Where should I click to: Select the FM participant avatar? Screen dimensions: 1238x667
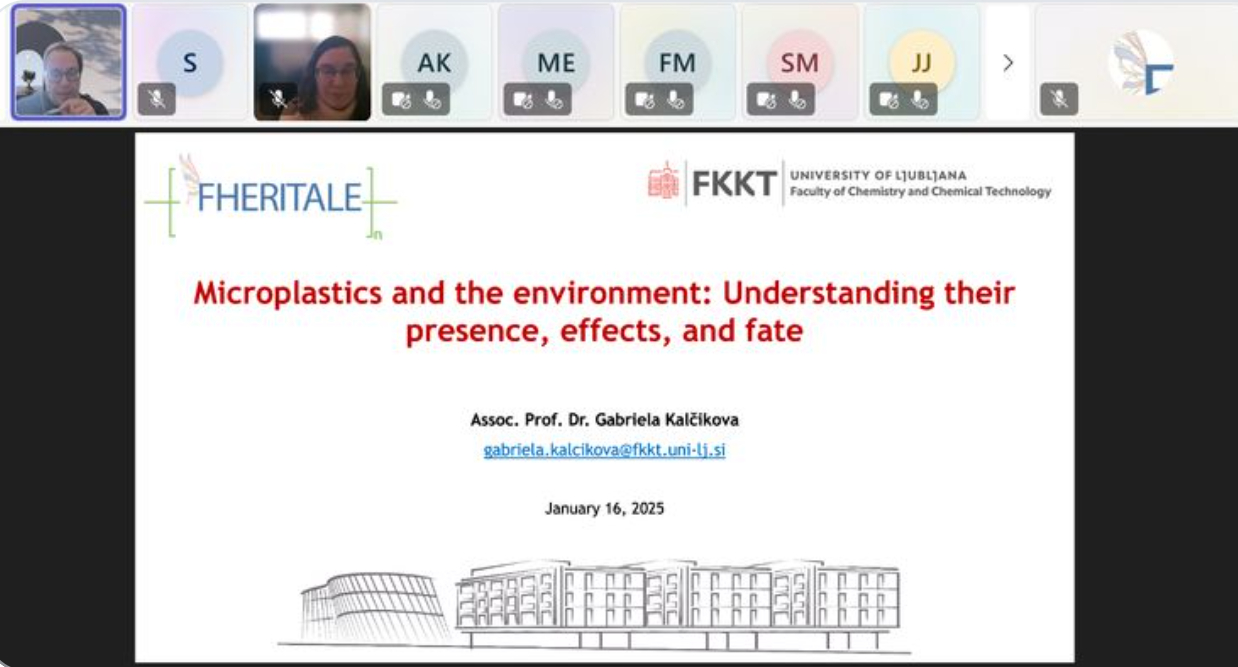click(677, 62)
